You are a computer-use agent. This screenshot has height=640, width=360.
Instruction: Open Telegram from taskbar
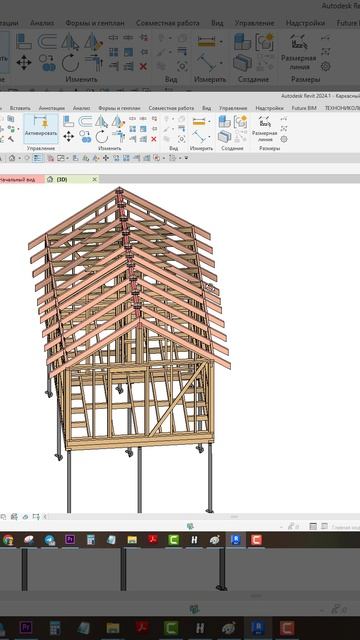coord(50,540)
